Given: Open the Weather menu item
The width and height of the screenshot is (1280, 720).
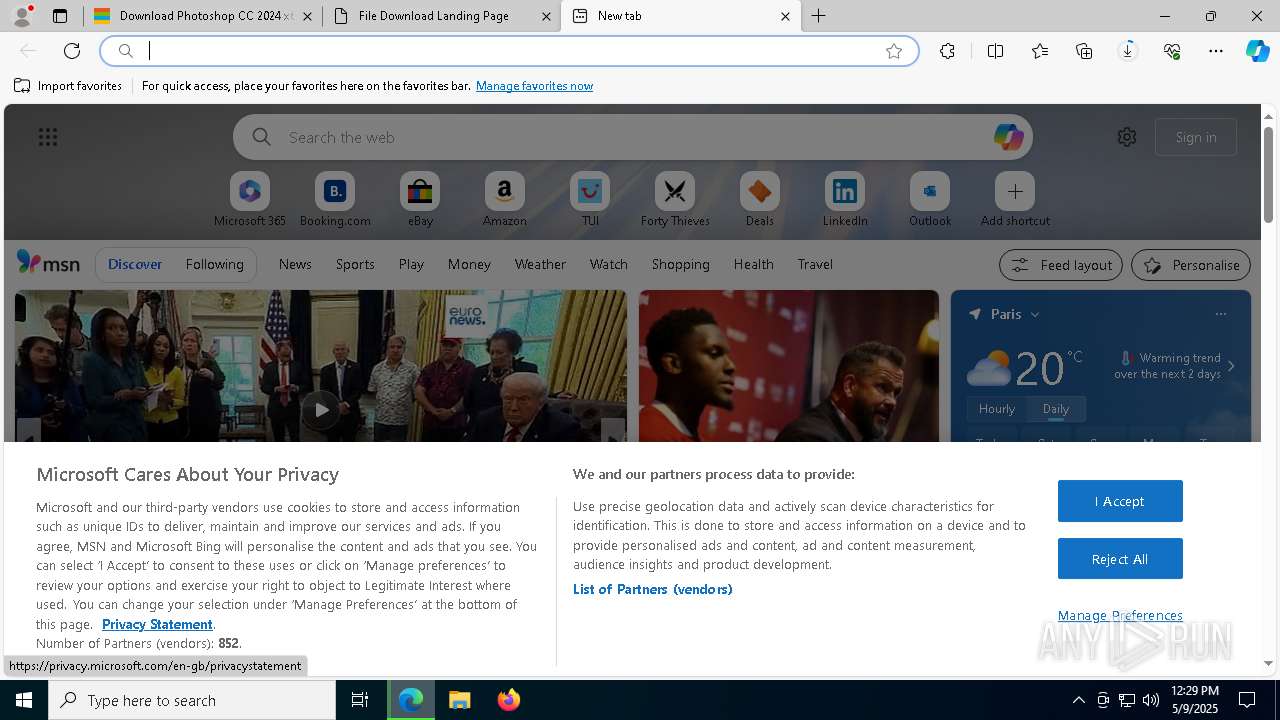Looking at the screenshot, I should [540, 264].
